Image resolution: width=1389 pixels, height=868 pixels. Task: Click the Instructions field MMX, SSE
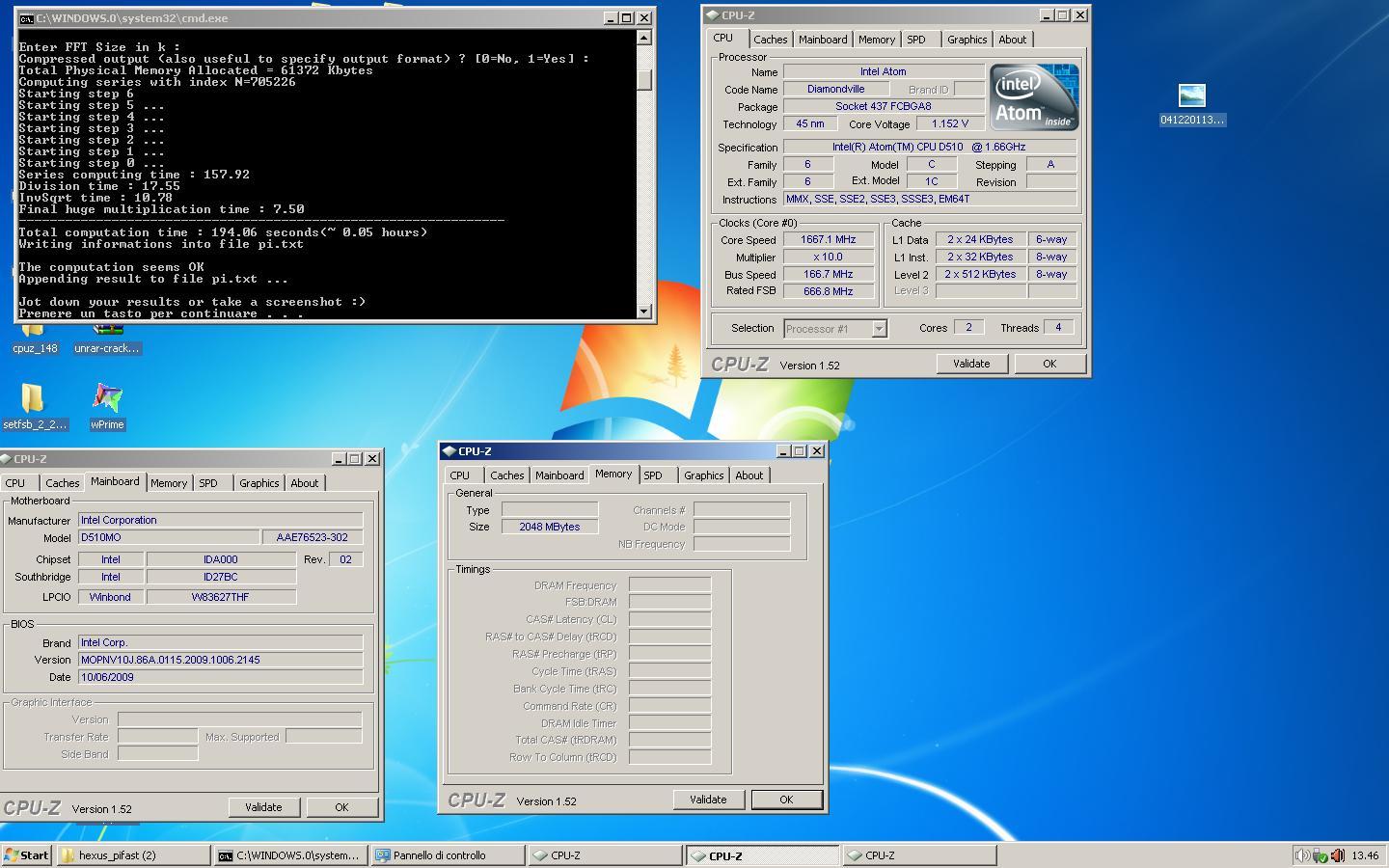coord(930,199)
